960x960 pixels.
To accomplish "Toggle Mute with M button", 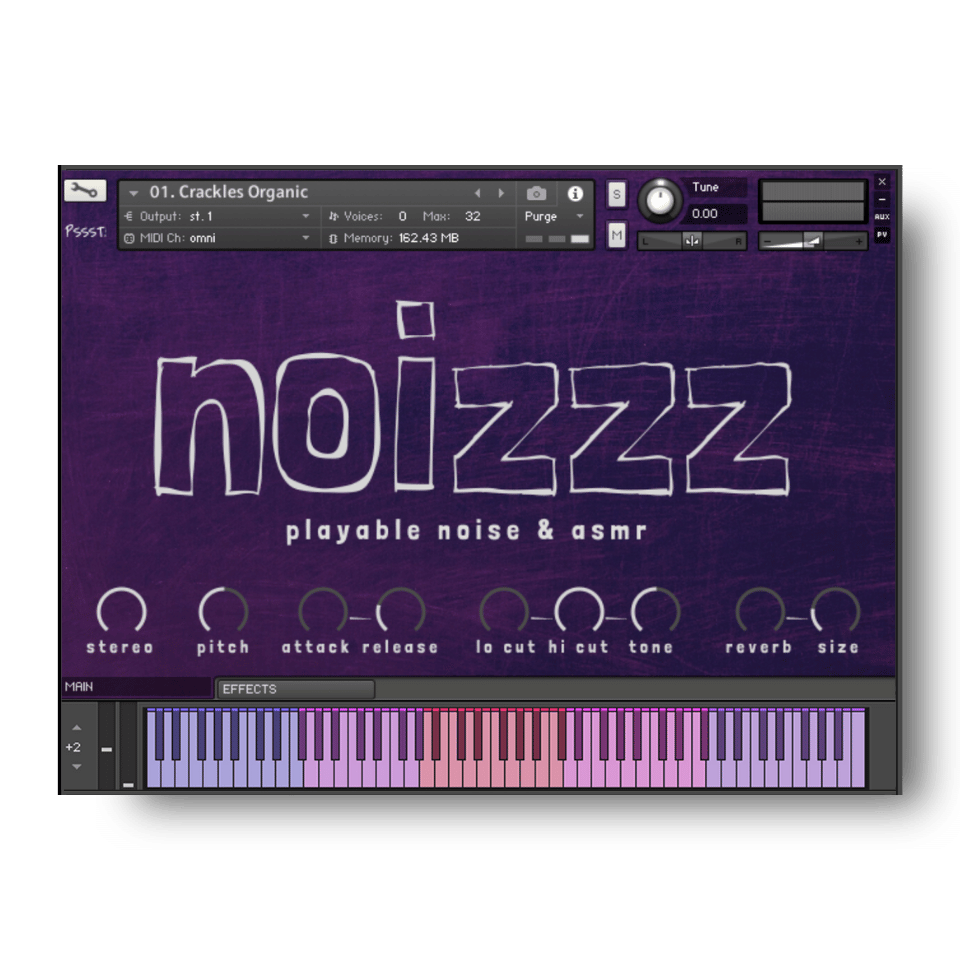I will 617,235.
